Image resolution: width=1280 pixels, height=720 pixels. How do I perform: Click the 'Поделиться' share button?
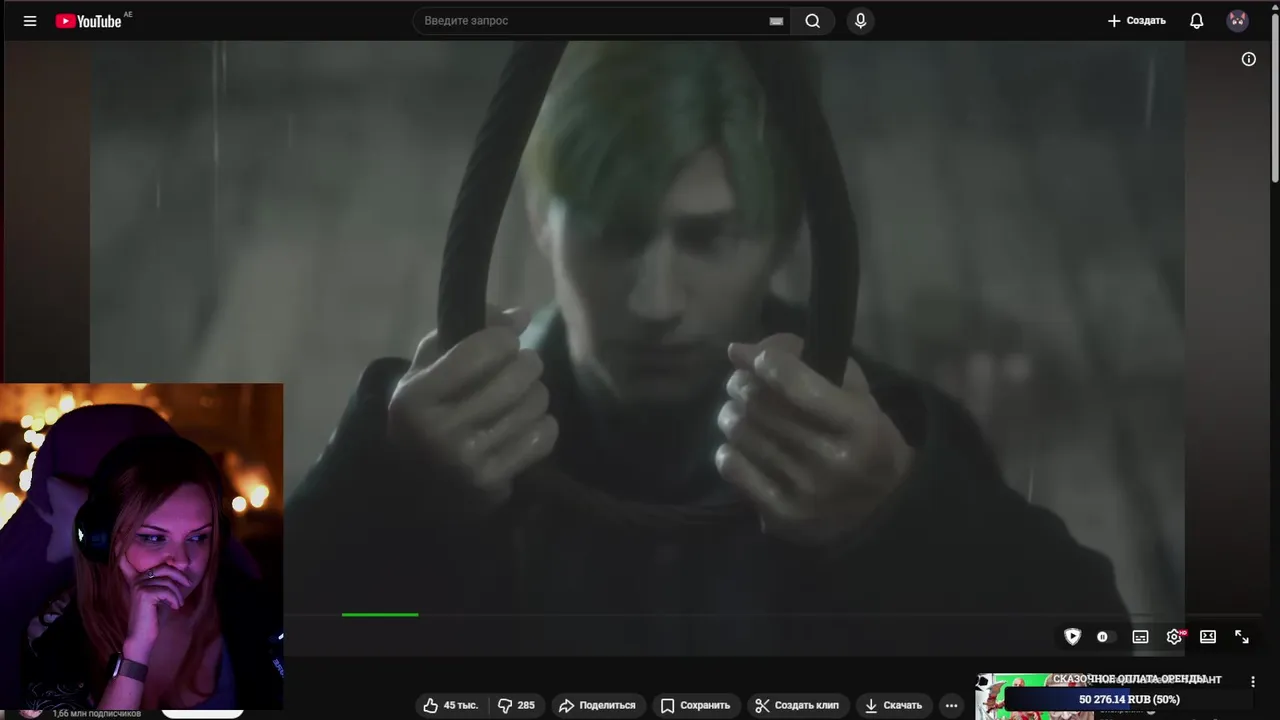597,705
